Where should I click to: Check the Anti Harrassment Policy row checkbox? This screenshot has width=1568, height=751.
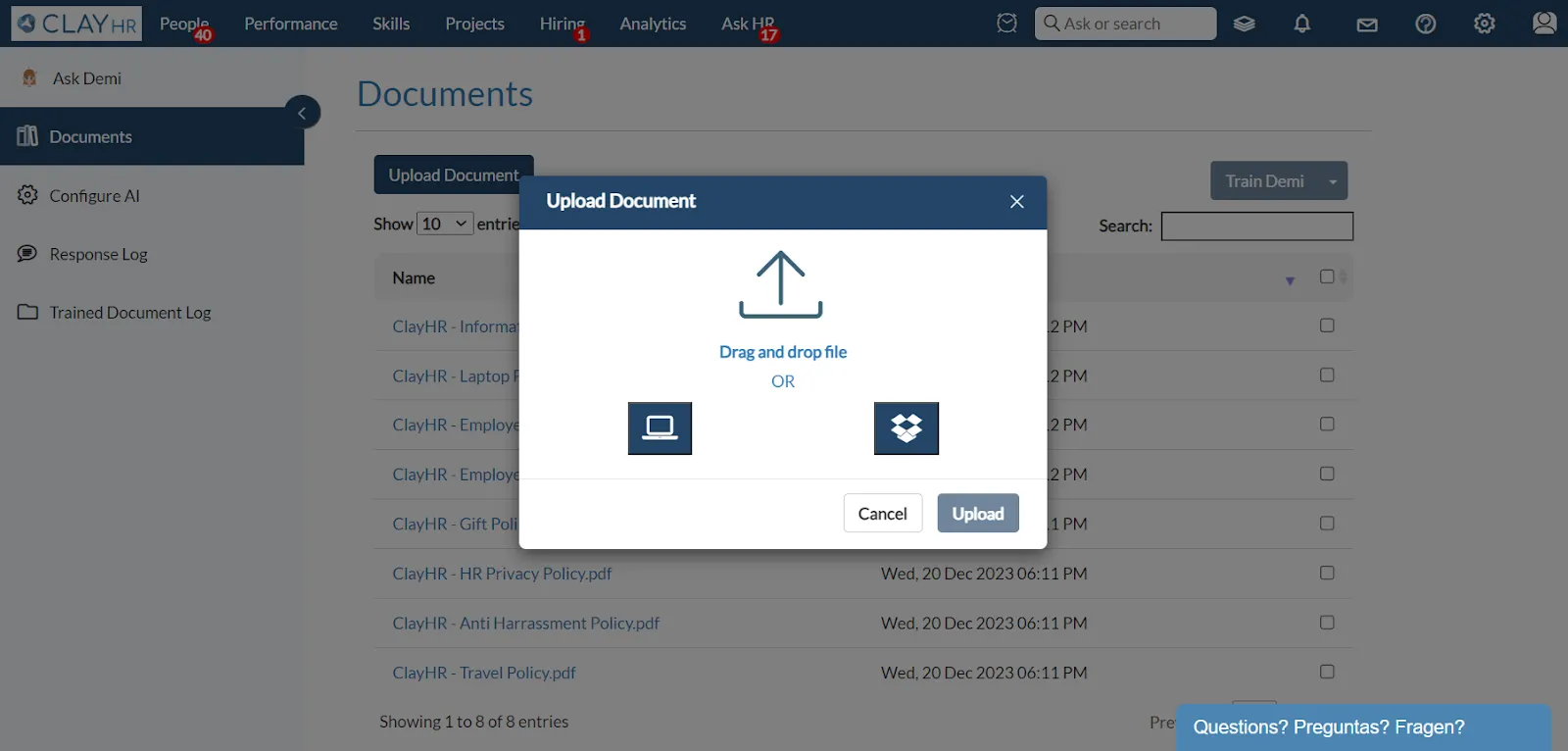tap(1327, 623)
